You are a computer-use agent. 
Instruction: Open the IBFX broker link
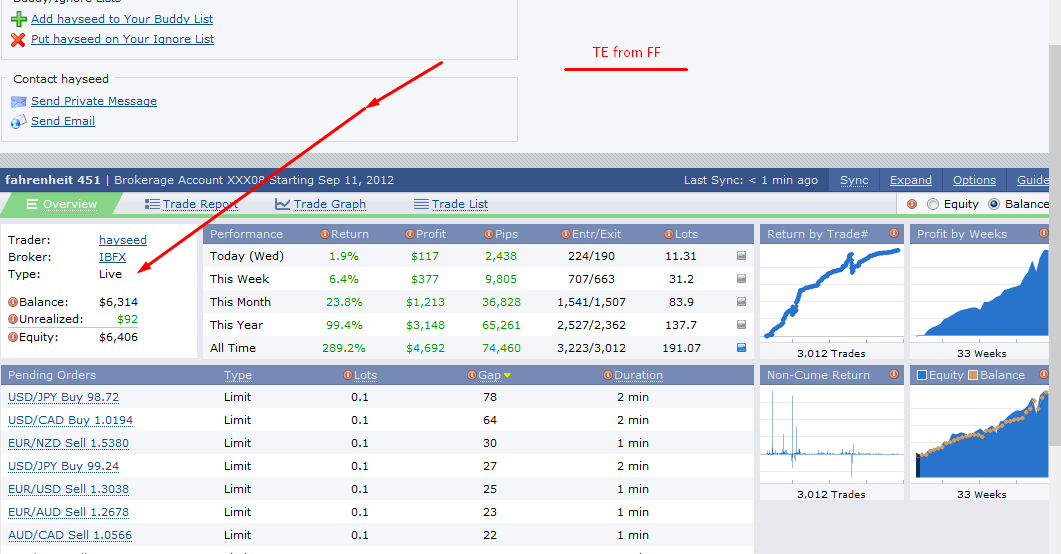[112, 257]
